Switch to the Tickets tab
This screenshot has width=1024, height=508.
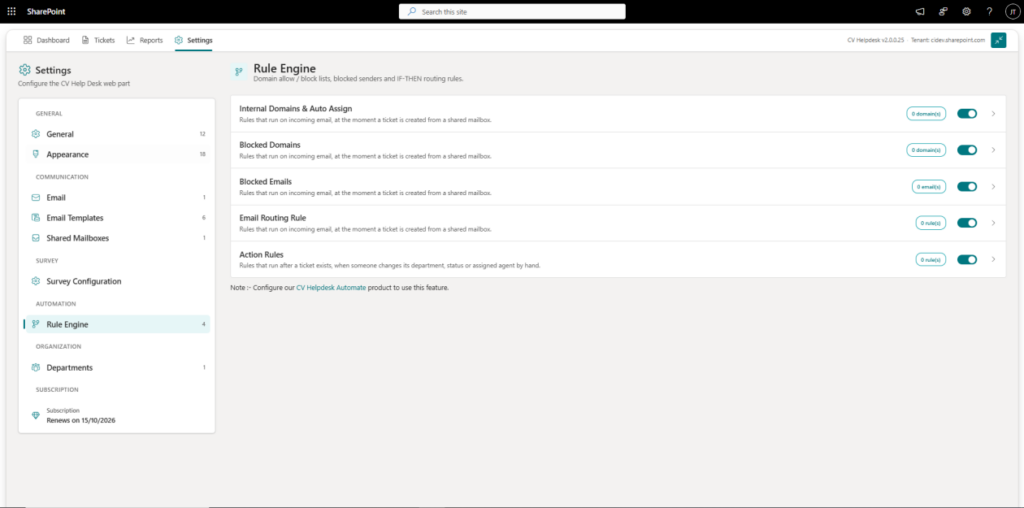click(98, 40)
